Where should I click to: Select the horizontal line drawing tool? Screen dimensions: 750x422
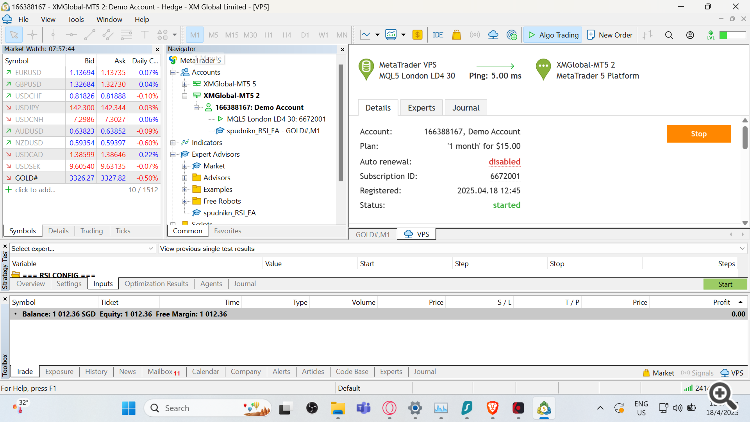[x=71, y=35]
